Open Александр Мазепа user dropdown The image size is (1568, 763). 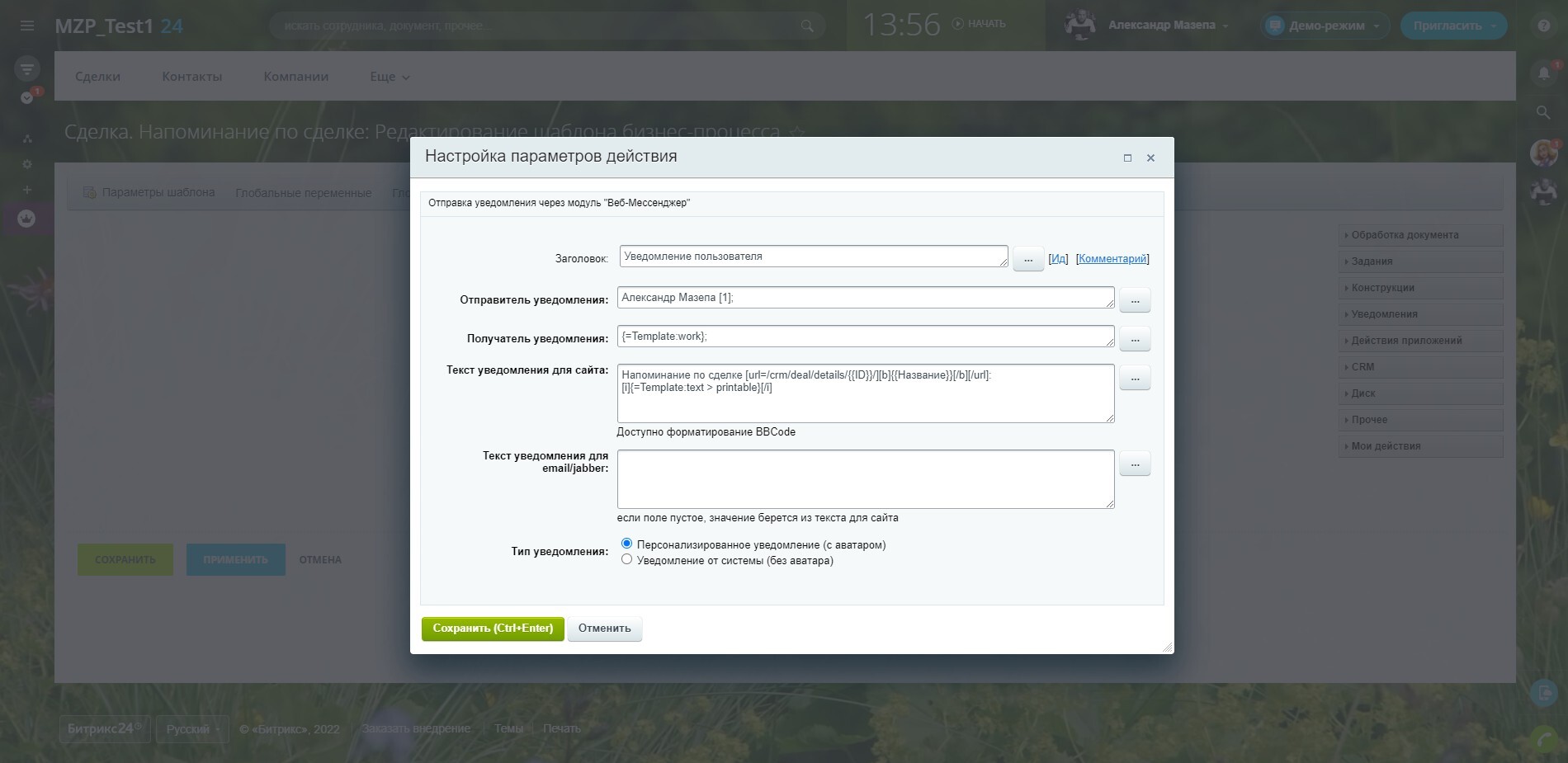1167,26
